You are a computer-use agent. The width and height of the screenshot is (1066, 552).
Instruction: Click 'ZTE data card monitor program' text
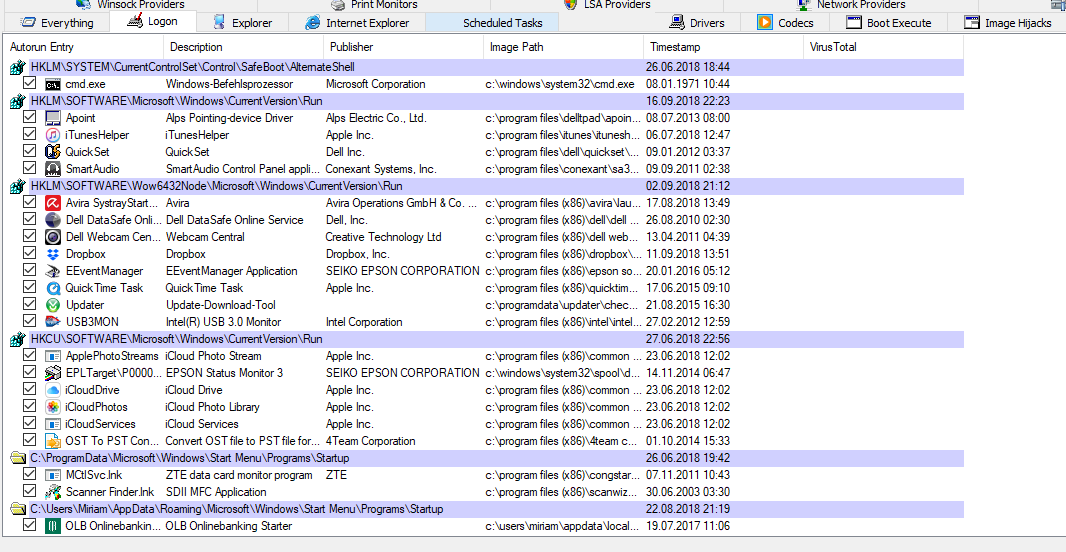(239, 475)
